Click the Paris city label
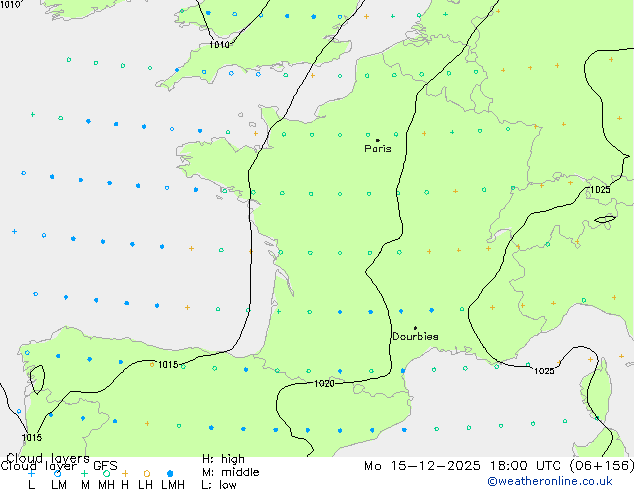The image size is (634, 490). (x=378, y=149)
